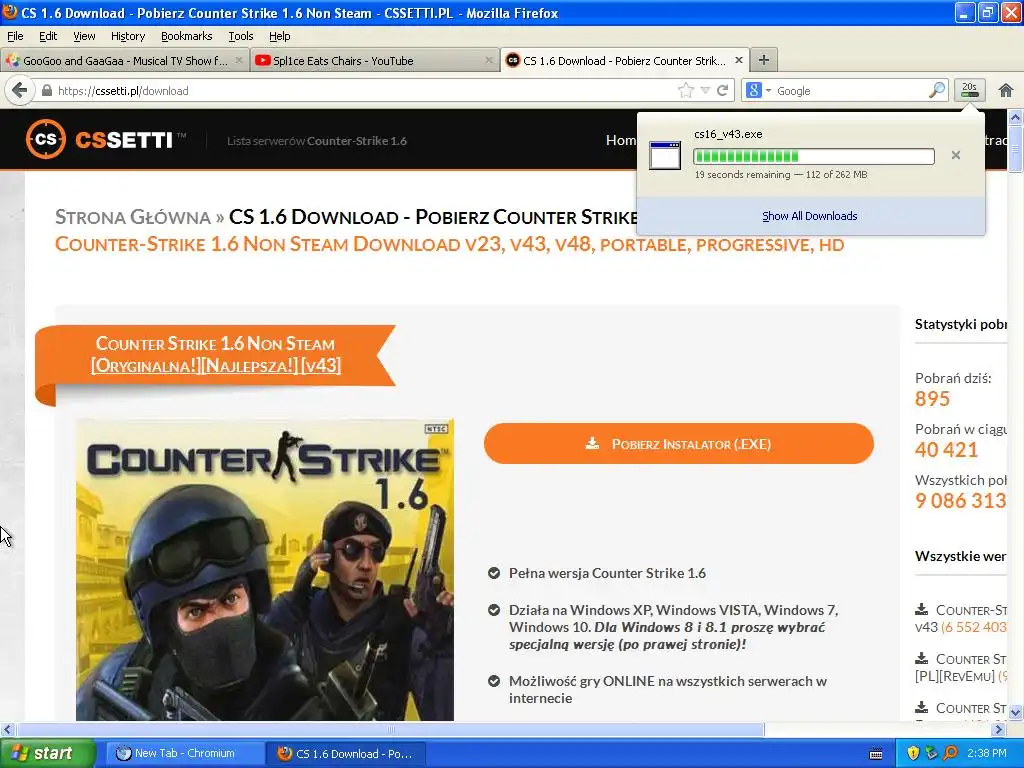Click the bookmark star icon in address bar
Screen dimensions: 1024x768
pyautogui.click(x=686, y=90)
